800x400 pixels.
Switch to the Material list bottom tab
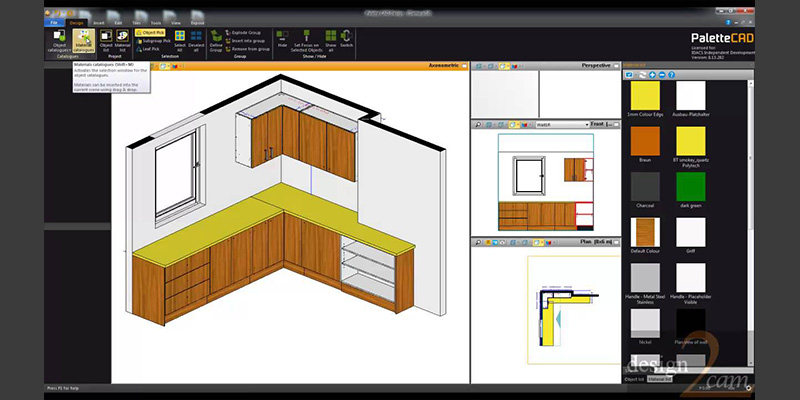coord(659,379)
